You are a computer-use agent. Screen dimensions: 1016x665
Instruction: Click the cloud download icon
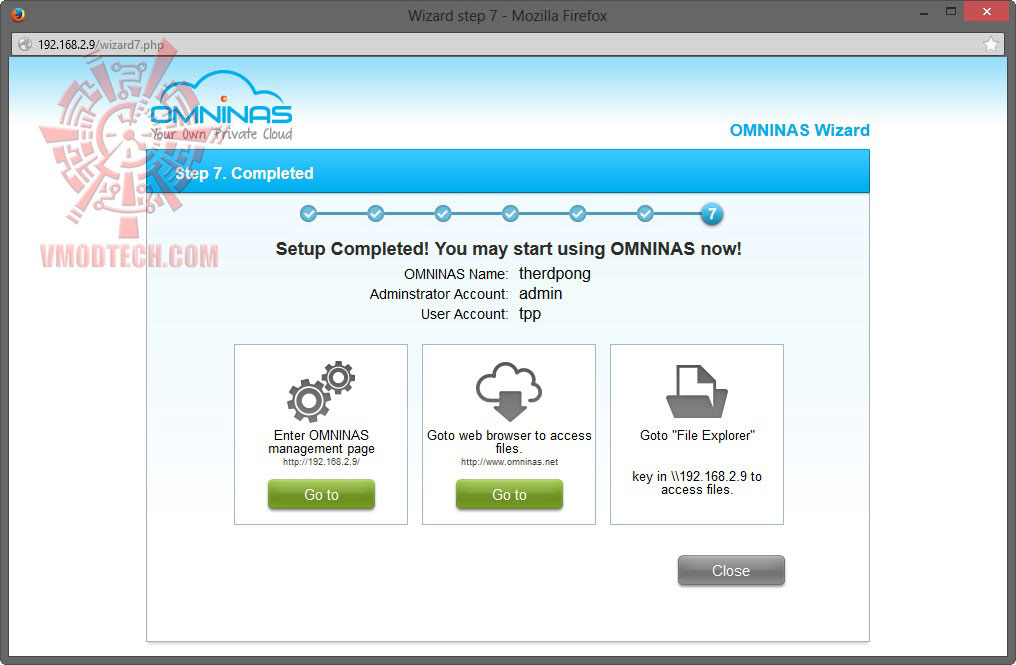(509, 391)
